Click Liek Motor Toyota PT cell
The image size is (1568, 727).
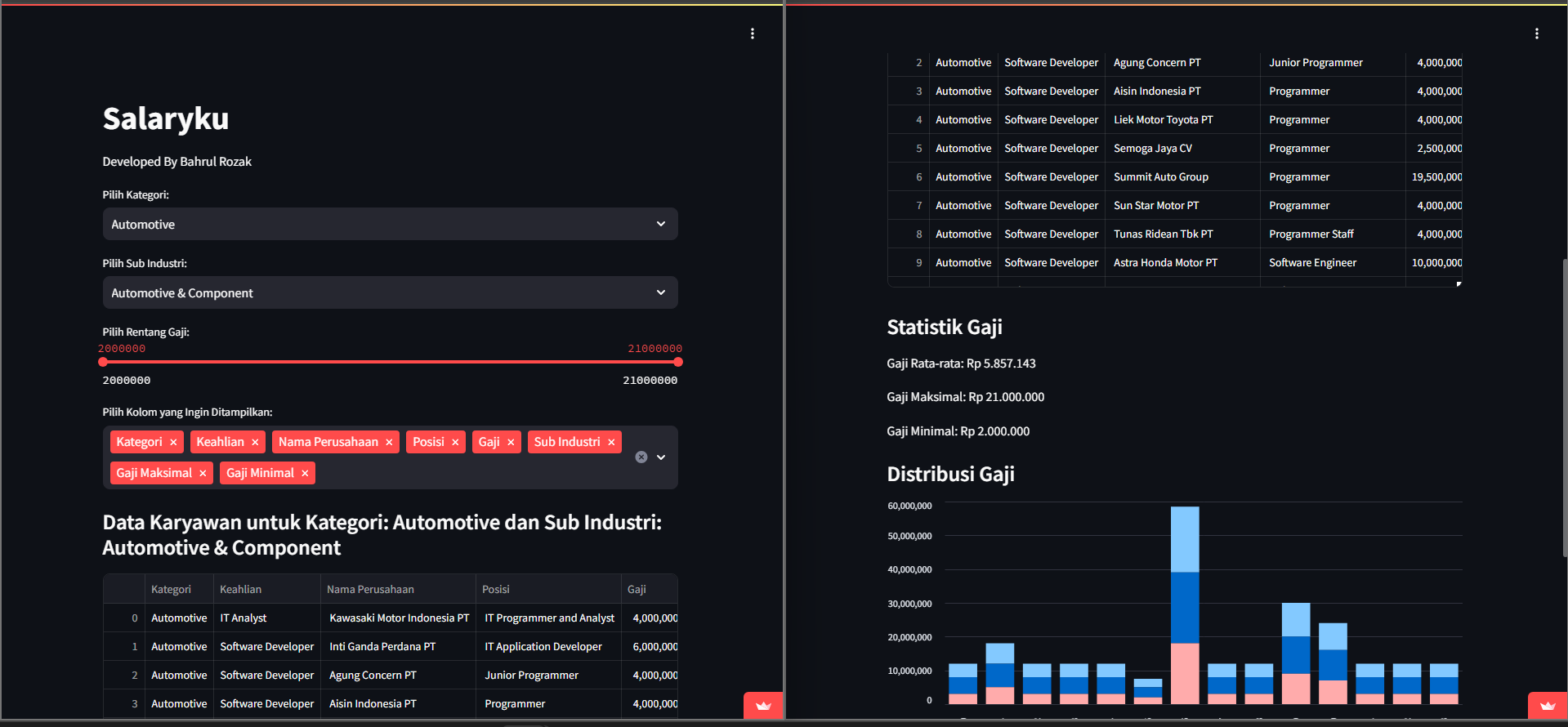(1182, 119)
